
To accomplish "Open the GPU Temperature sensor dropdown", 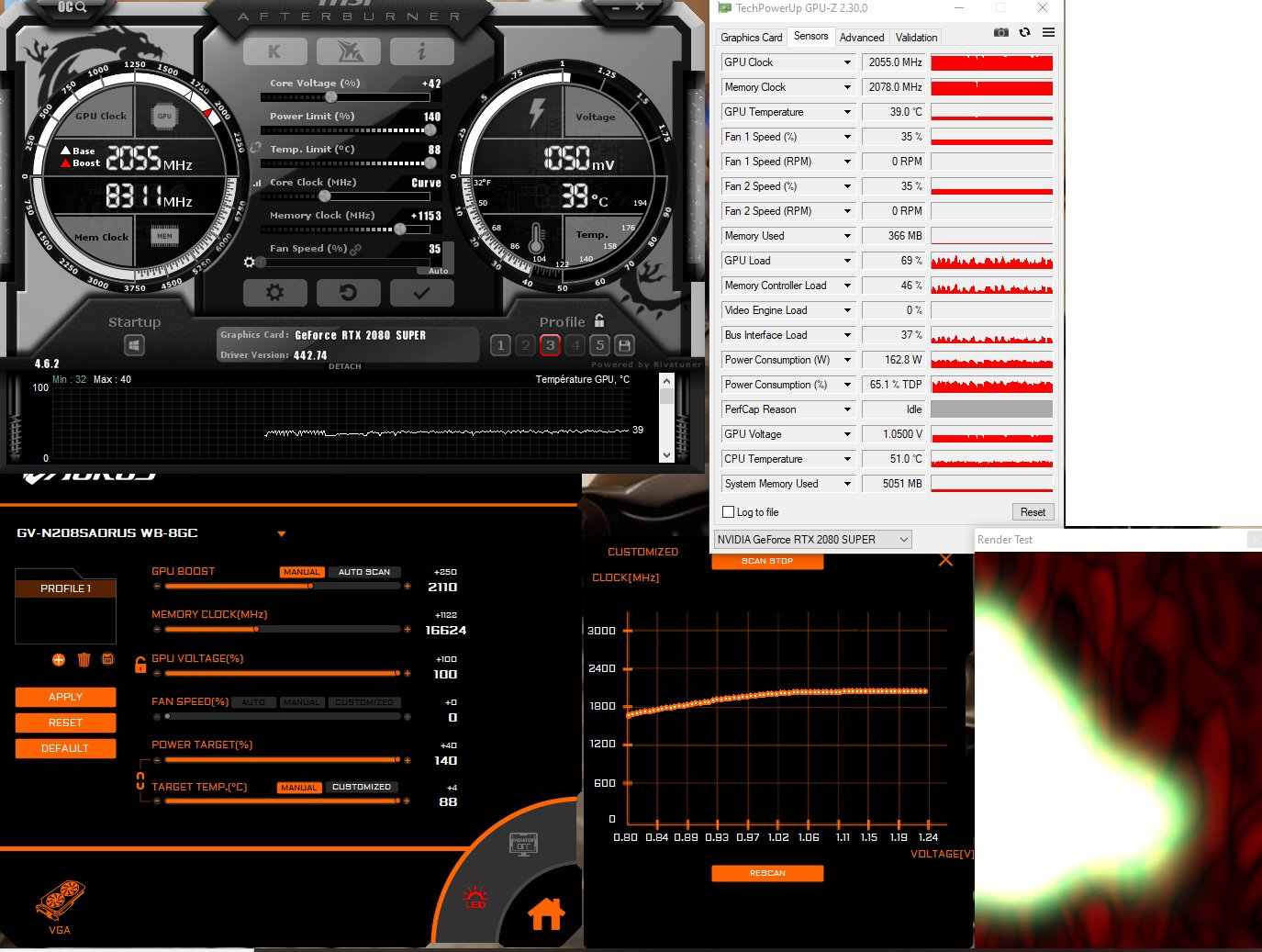I will pyautogui.click(x=847, y=112).
